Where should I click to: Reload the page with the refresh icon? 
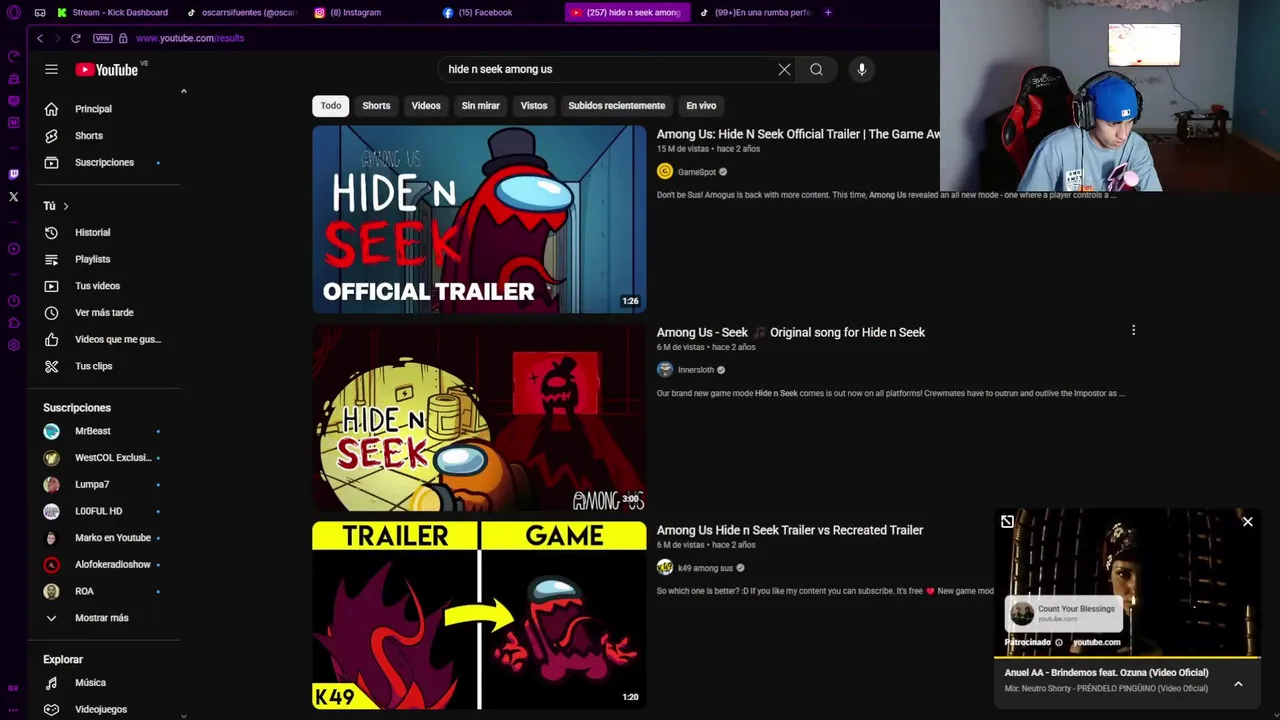(75, 38)
